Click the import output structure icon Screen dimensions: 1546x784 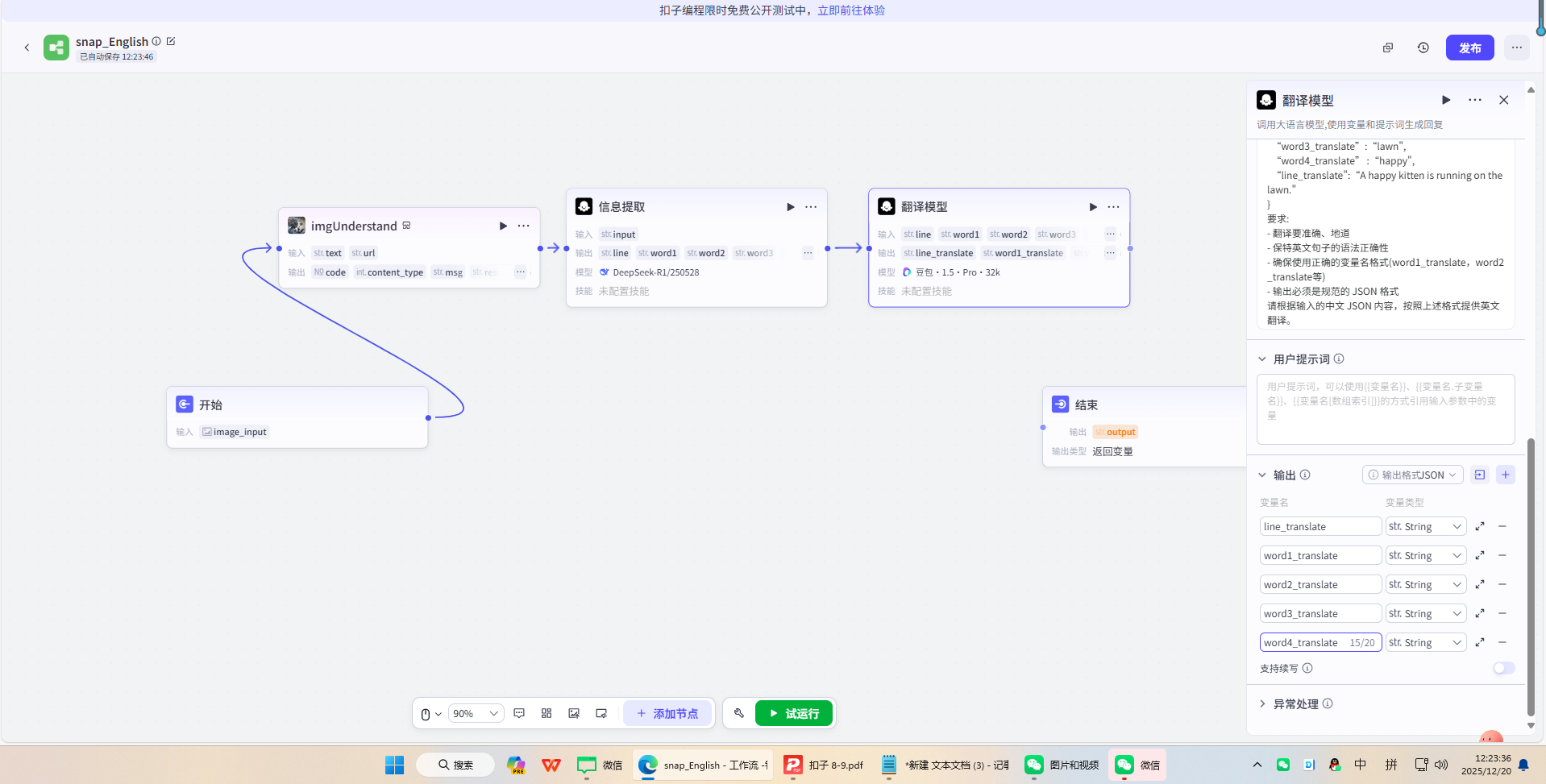coord(1480,475)
